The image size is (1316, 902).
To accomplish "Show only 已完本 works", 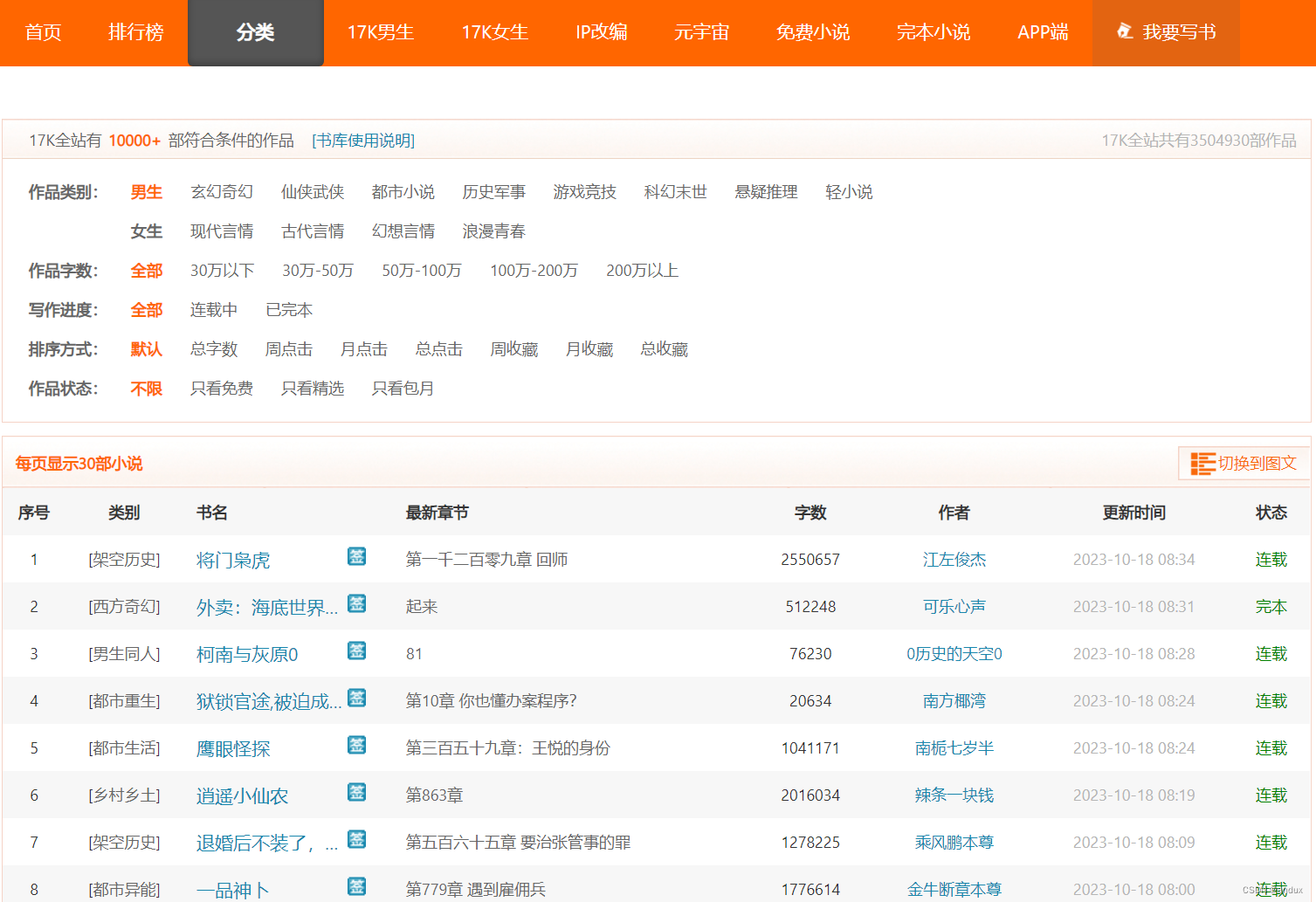I will pyautogui.click(x=289, y=310).
